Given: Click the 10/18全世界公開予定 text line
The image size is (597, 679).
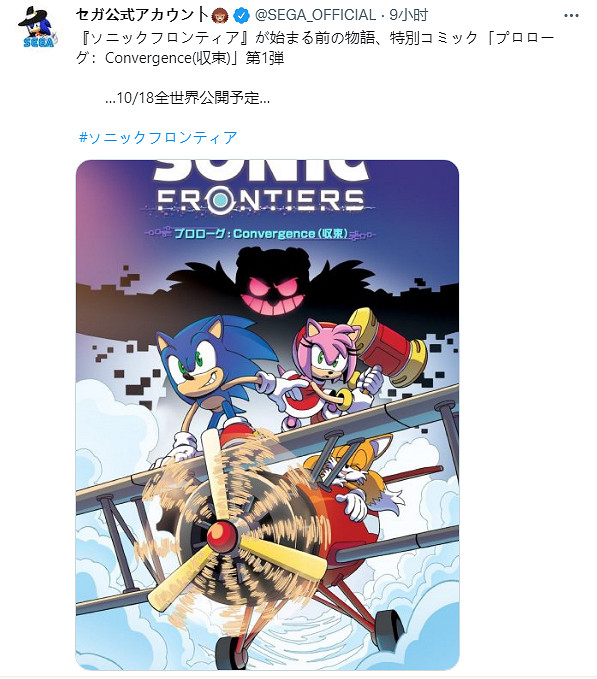Looking at the screenshot, I should click(x=187, y=98).
